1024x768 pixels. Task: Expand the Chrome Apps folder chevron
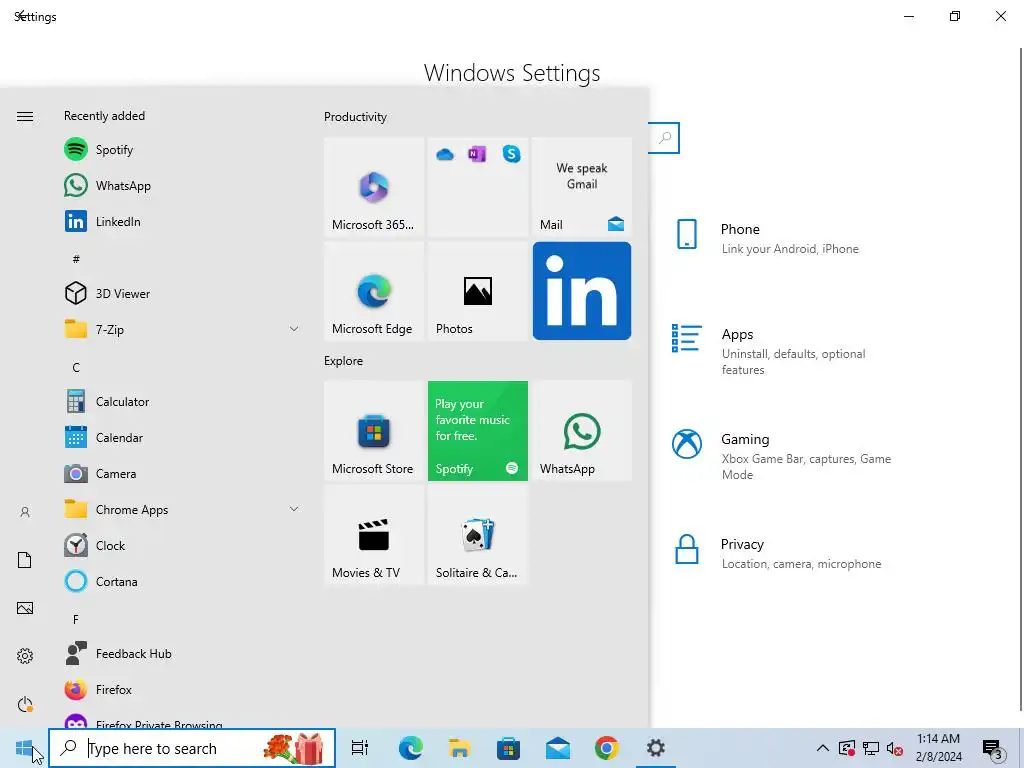click(294, 509)
